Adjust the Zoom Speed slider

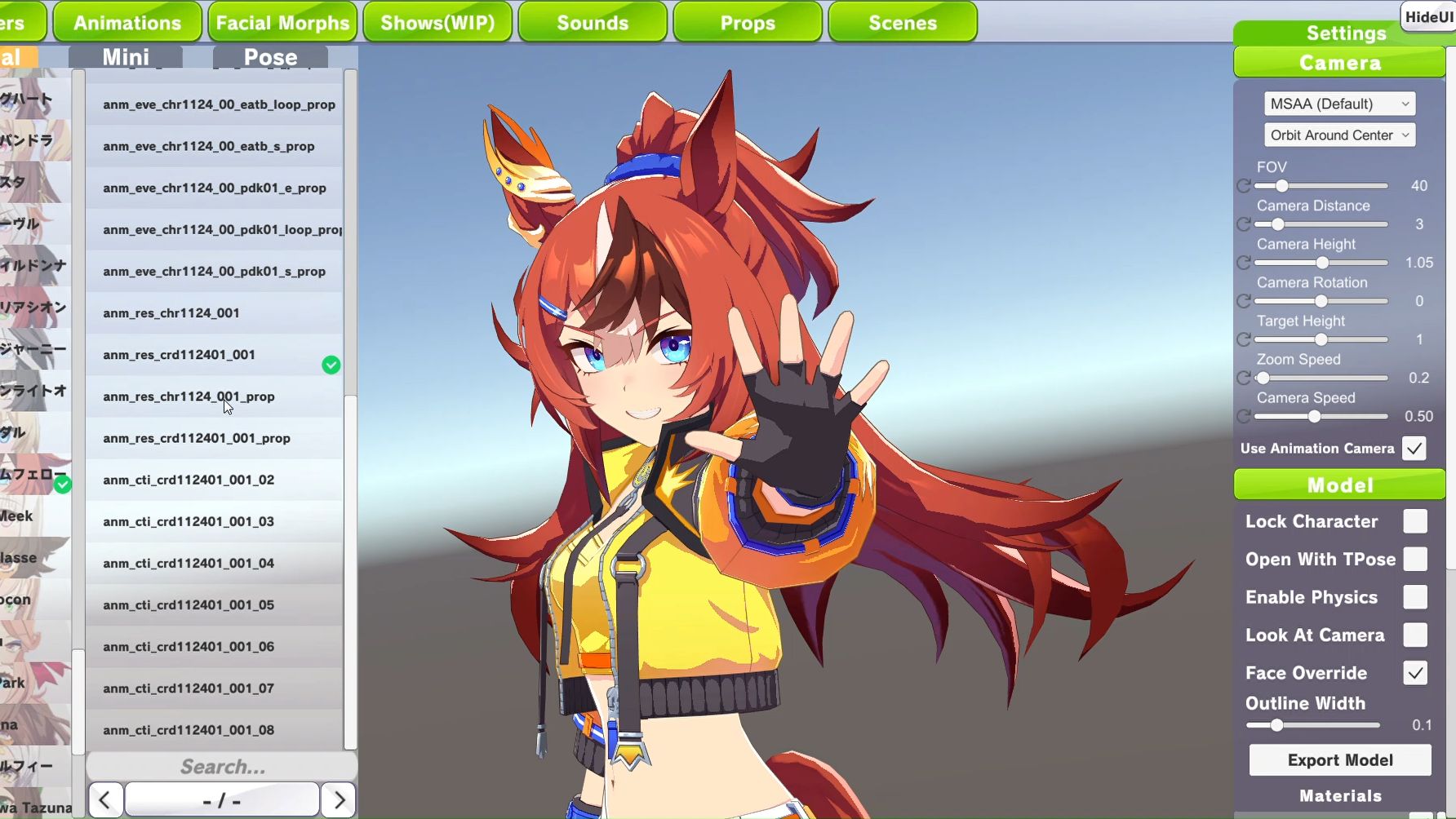pyautogui.click(x=1321, y=378)
